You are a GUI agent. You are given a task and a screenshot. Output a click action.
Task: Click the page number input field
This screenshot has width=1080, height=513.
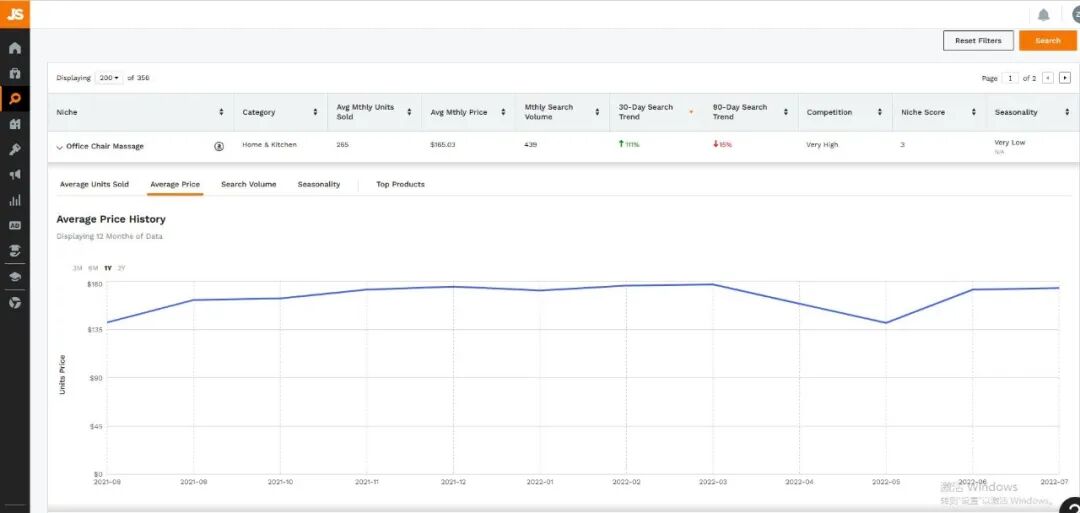pyautogui.click(x=1010, y=78)
